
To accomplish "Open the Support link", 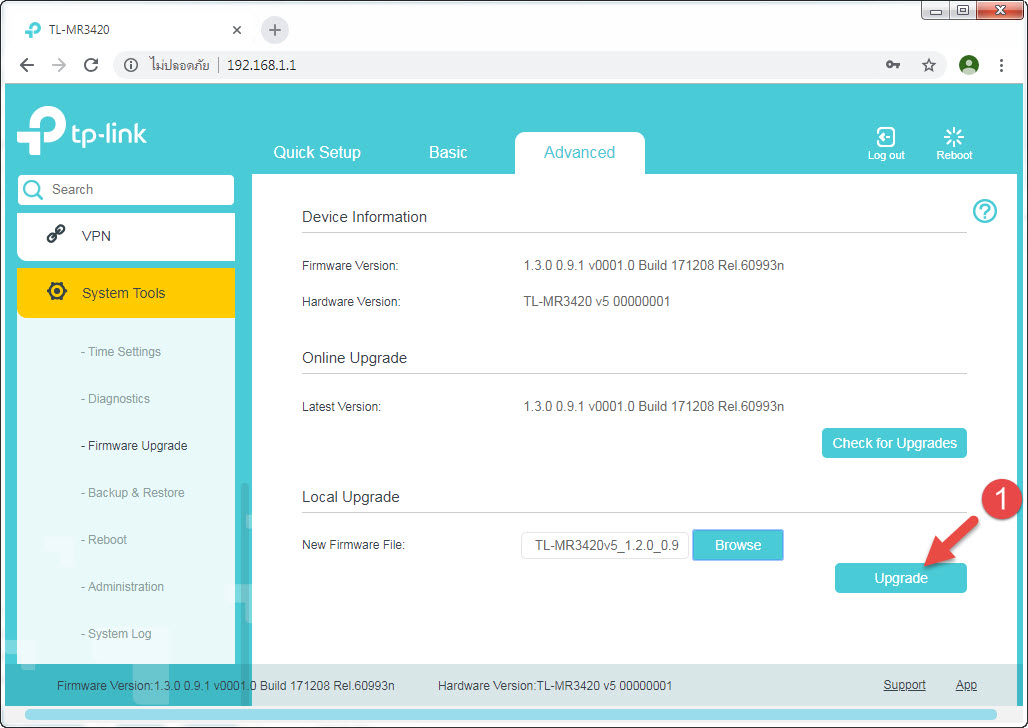I will [904, 685].
